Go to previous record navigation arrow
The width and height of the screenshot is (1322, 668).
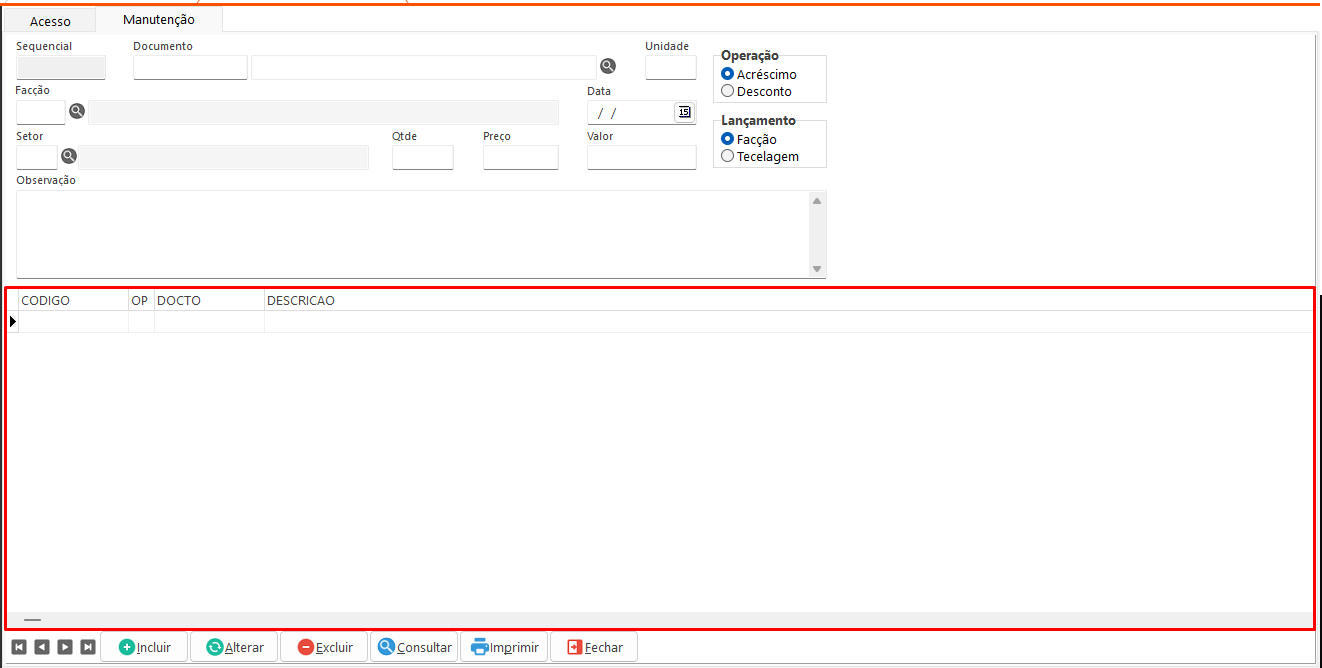coord(42,647)
